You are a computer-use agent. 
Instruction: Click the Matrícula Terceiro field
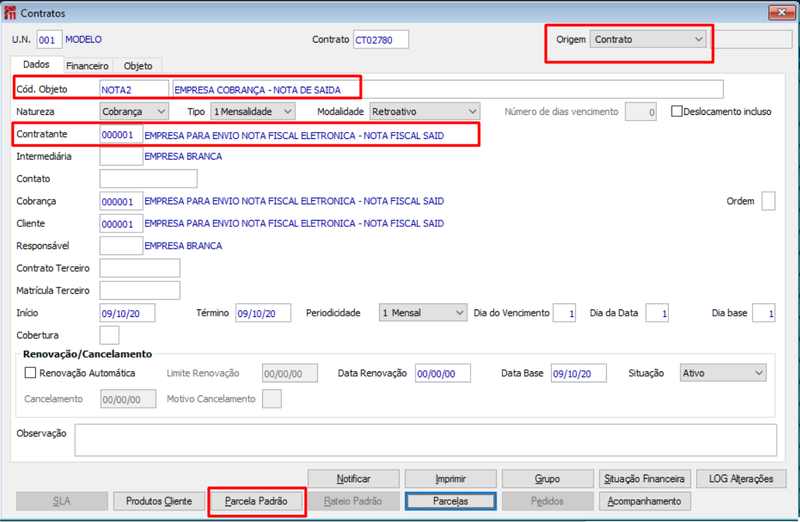coord(140,290)
